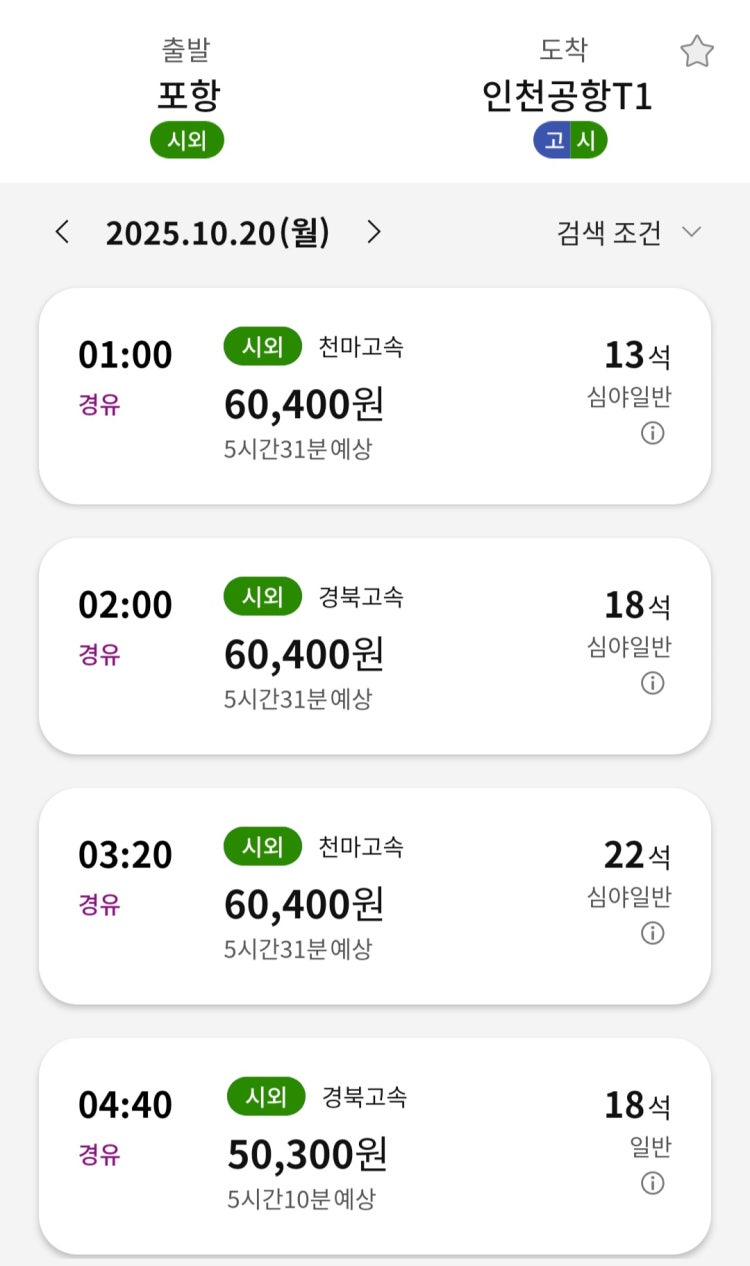This screenshot has width=750, height=1266.
Task: Change departure terminal 포항
Action: click(x=188, y=95)
